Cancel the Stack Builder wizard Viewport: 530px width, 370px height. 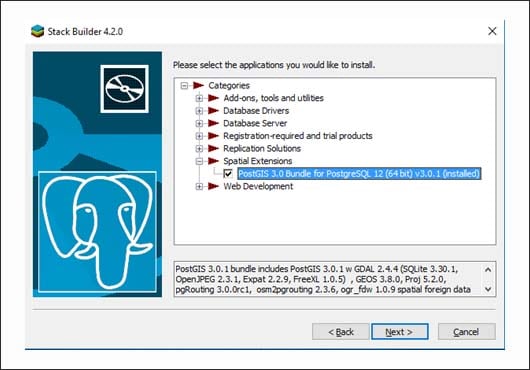(467, 332)
